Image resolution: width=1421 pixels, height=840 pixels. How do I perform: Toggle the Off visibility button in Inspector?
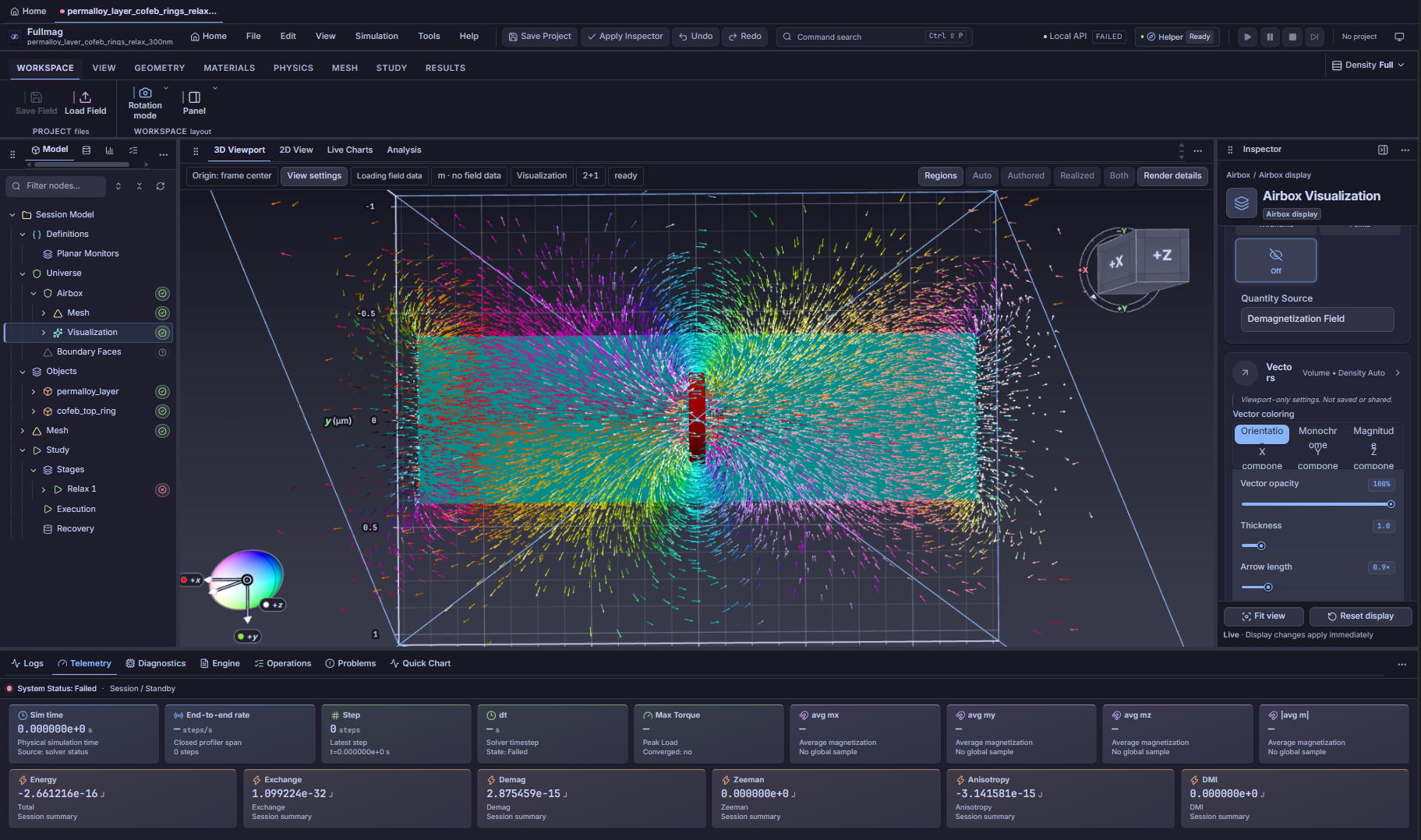1275,260
